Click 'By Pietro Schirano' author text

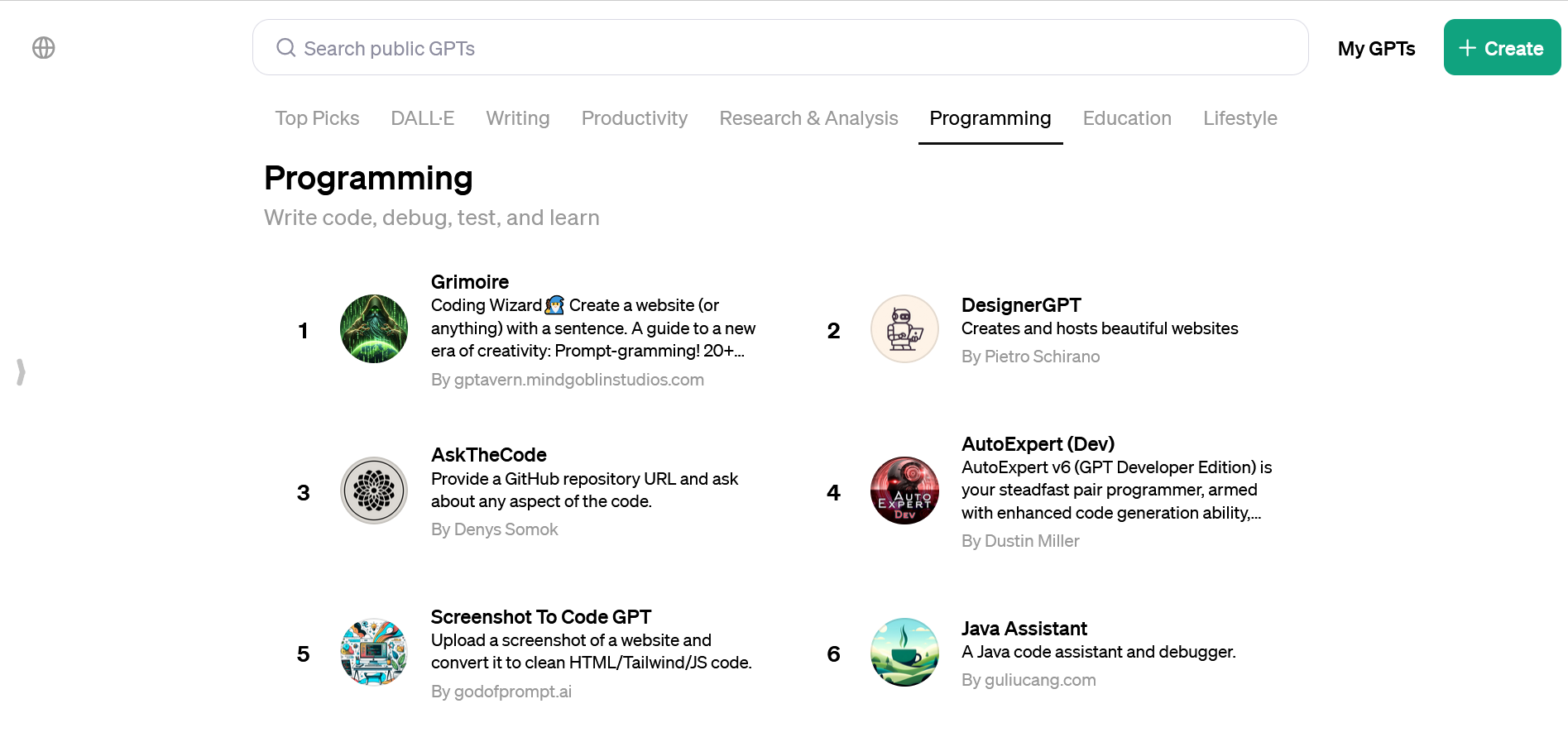(x=1030, y=357)
